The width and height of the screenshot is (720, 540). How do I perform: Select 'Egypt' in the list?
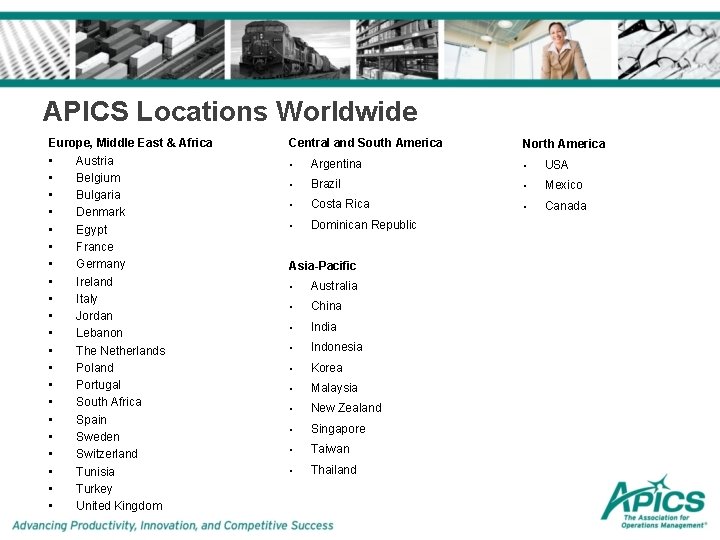92,230
